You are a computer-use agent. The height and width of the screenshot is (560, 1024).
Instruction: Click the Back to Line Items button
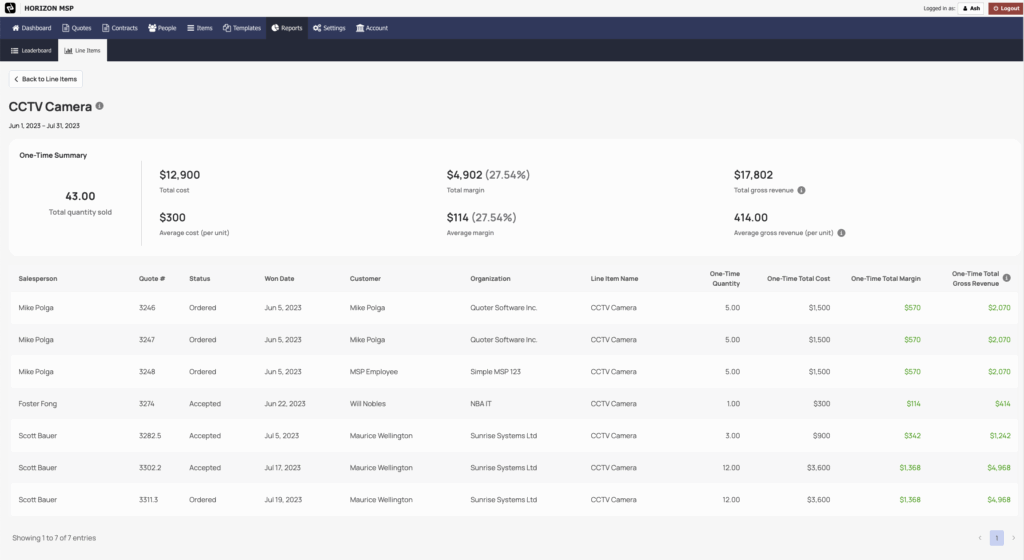[x=46, y=79]
